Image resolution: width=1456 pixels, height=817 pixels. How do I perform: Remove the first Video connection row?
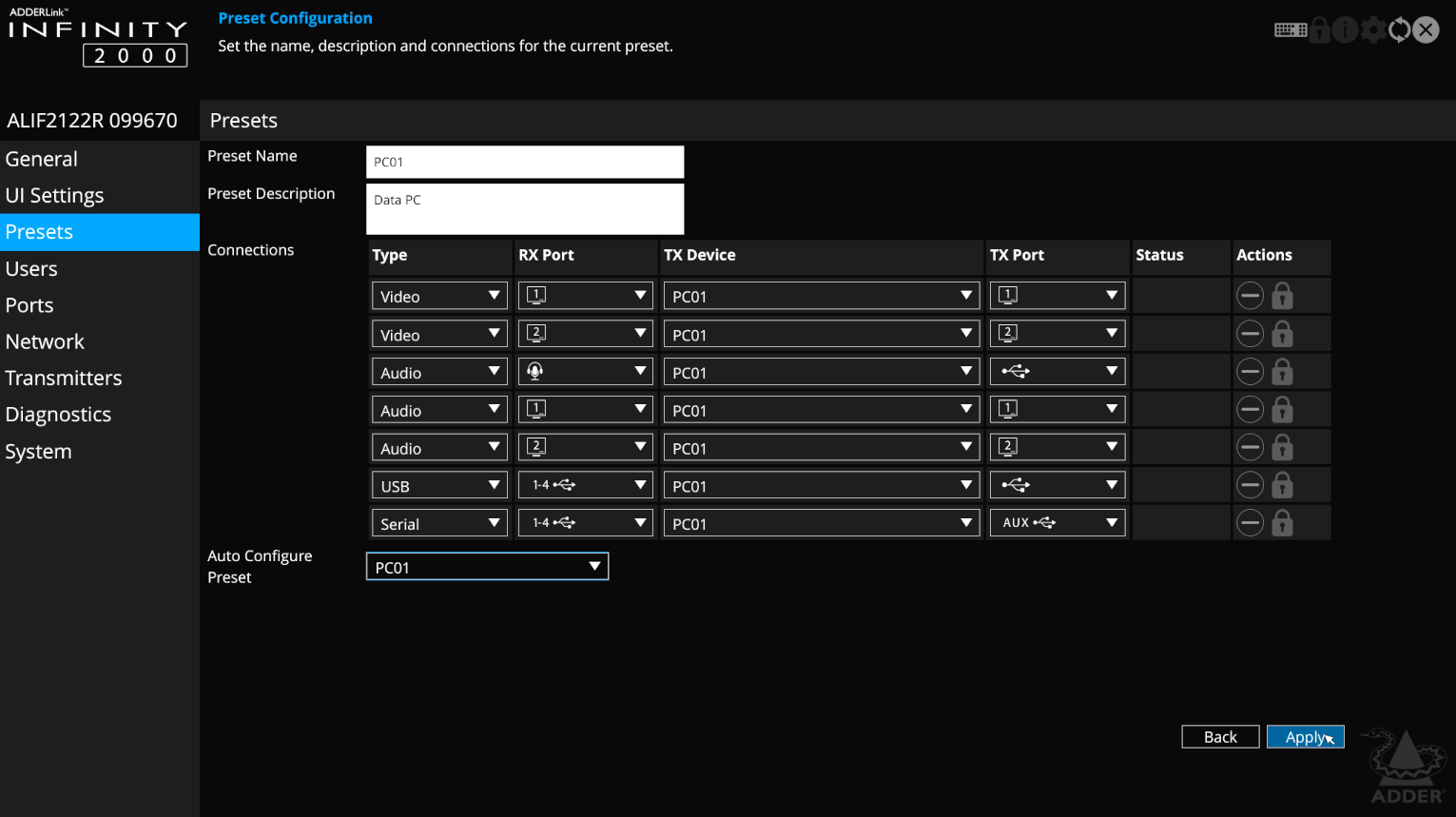click(1250, 296)
